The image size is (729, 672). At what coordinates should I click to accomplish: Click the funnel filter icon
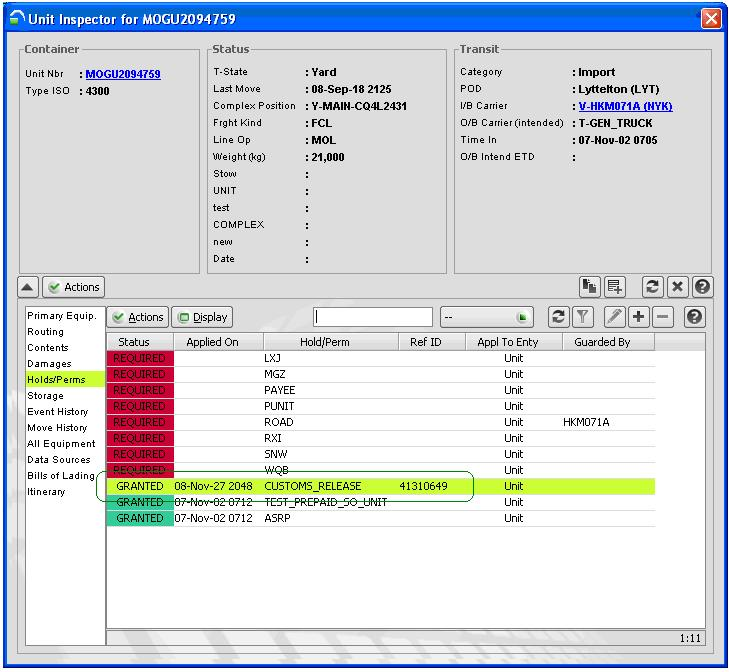582,317
